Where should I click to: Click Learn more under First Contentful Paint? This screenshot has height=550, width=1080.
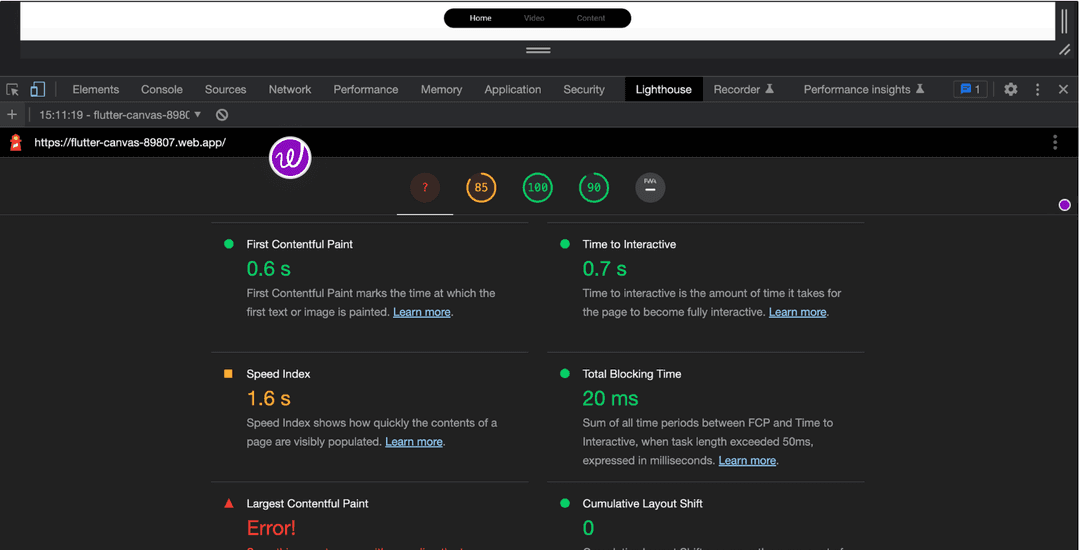[421, 312]
